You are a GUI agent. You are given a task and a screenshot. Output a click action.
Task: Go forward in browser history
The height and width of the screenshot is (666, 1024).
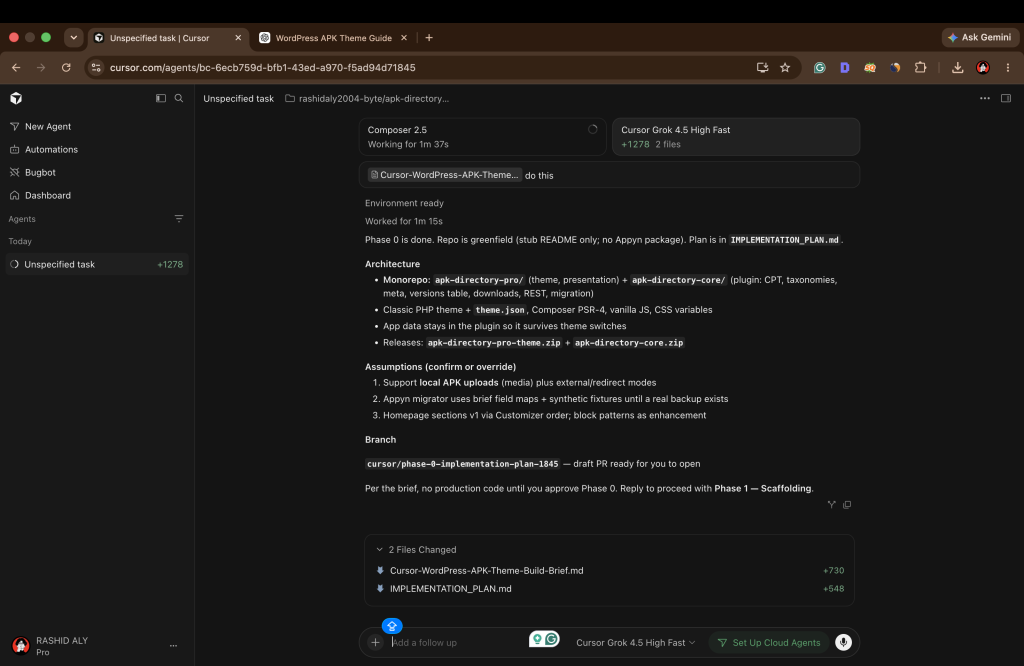pos(41,68)
